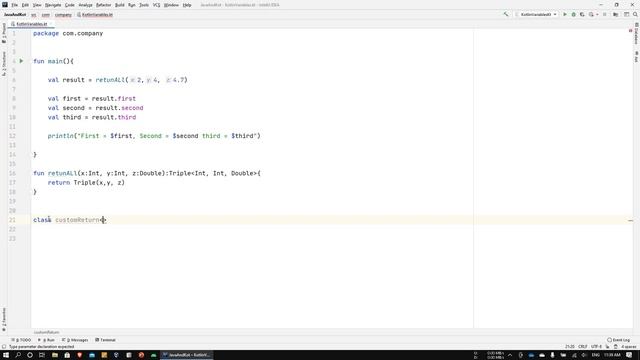Open the TODO tool window
This screenshot has width=640, height=360.
[x=21, y=340]
